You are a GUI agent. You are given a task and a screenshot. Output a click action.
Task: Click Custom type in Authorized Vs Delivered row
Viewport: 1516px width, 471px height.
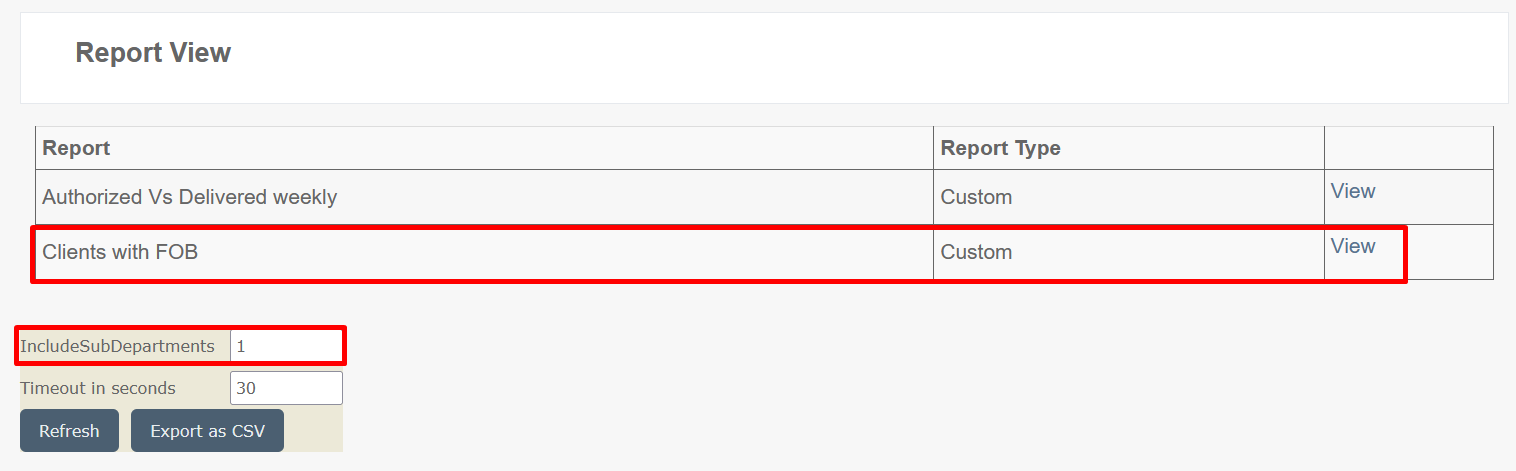(x=976, y=197)
